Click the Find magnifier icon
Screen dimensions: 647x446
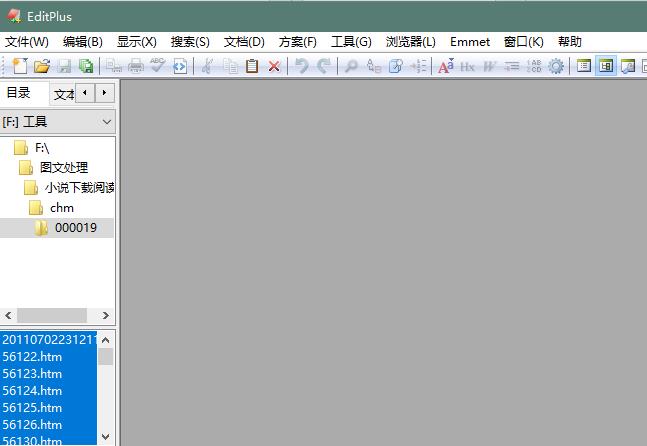[351, 66]
